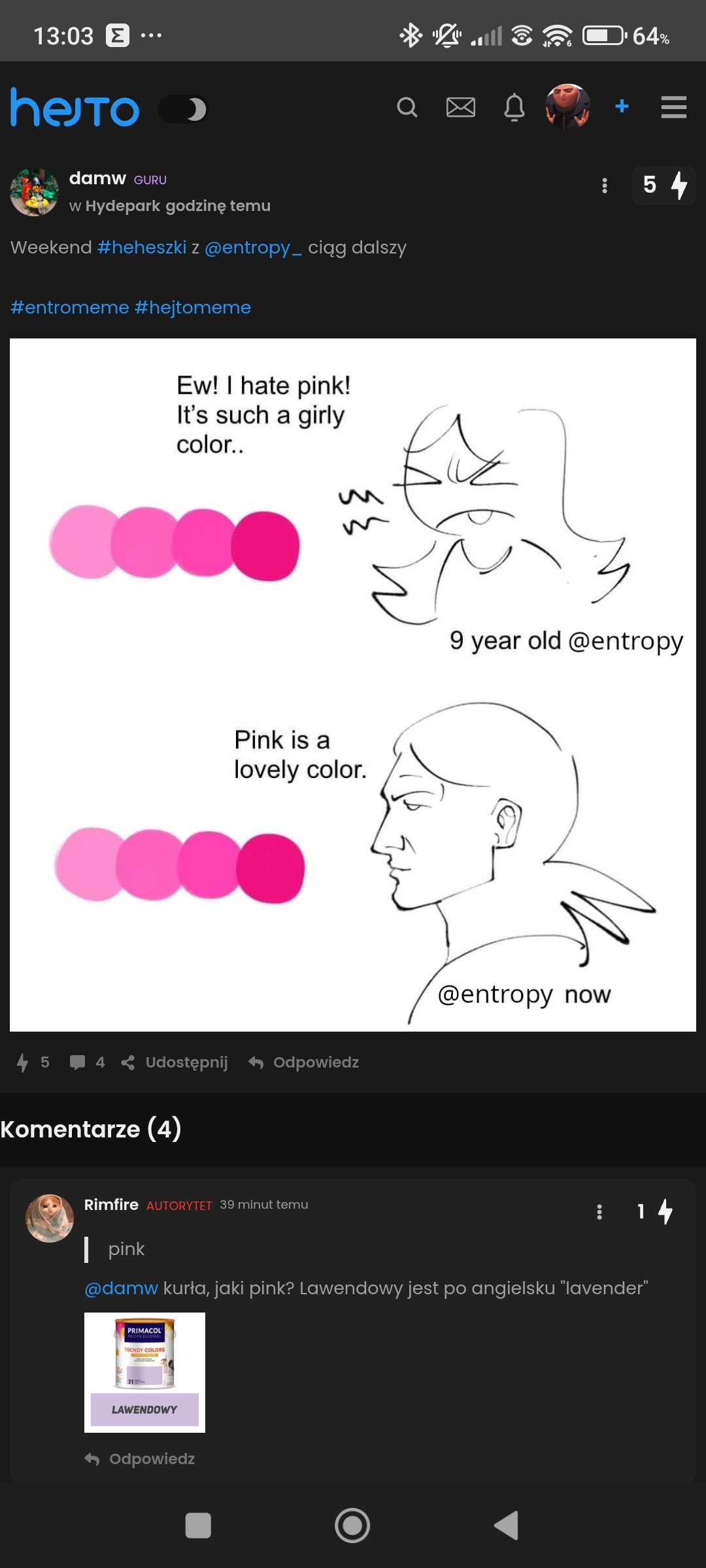Click Udostępnij share button
Screen dimensions: 706x1568
tap(175, 1062)
